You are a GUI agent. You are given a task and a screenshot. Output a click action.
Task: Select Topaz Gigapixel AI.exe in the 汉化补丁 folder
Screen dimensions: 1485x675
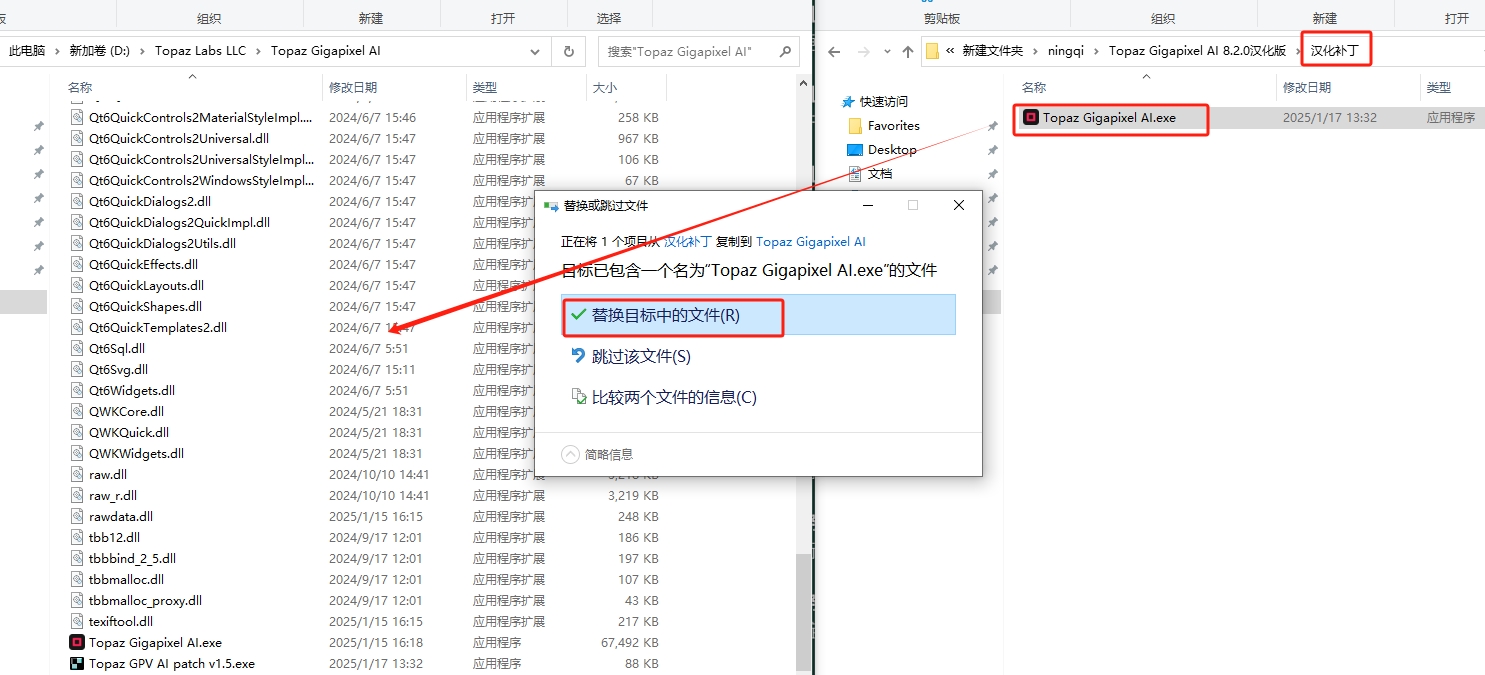click(x=1109, y=117)
